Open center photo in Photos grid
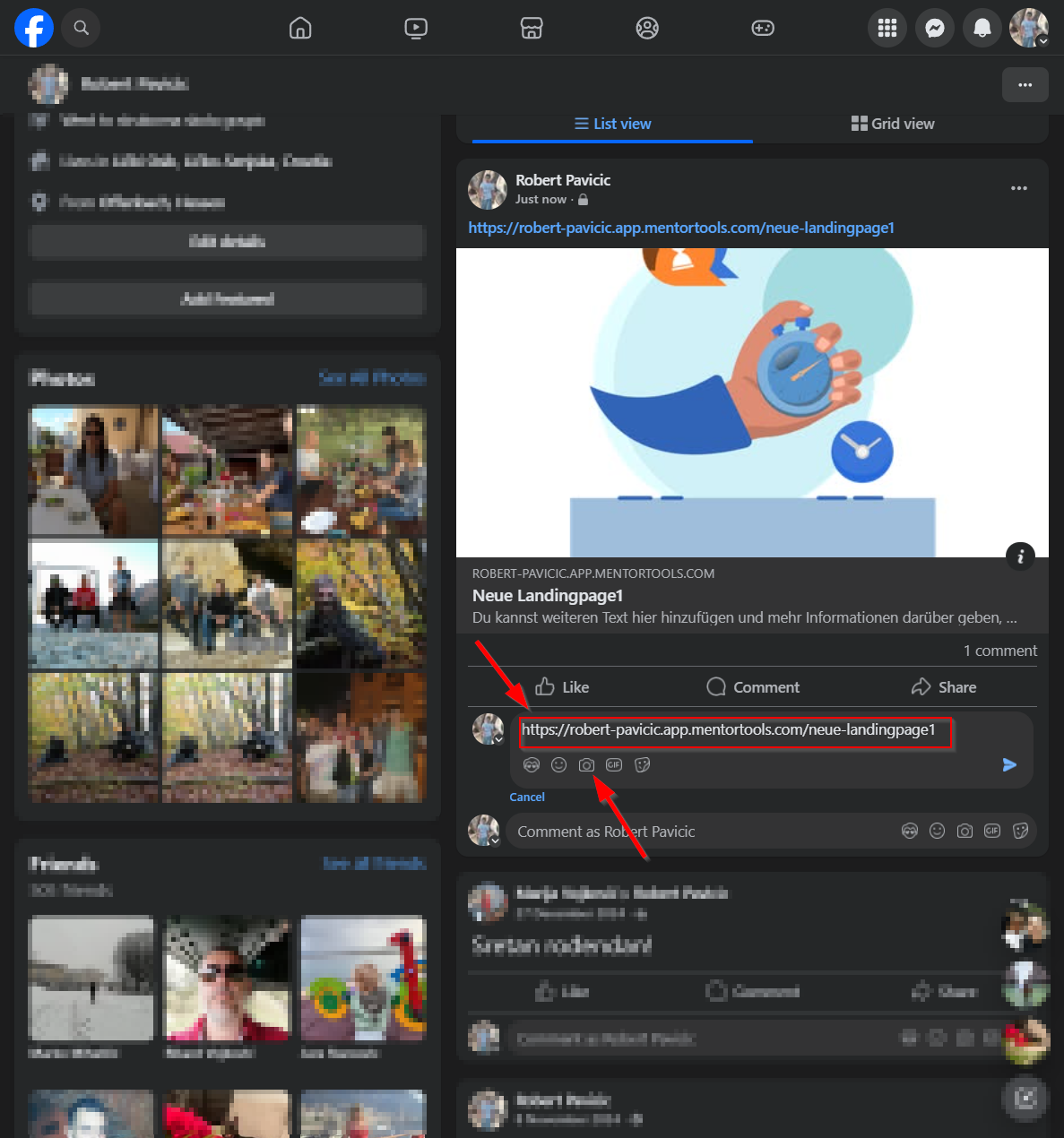This screenshot has width=1064, height=1138. coord(228,604)
